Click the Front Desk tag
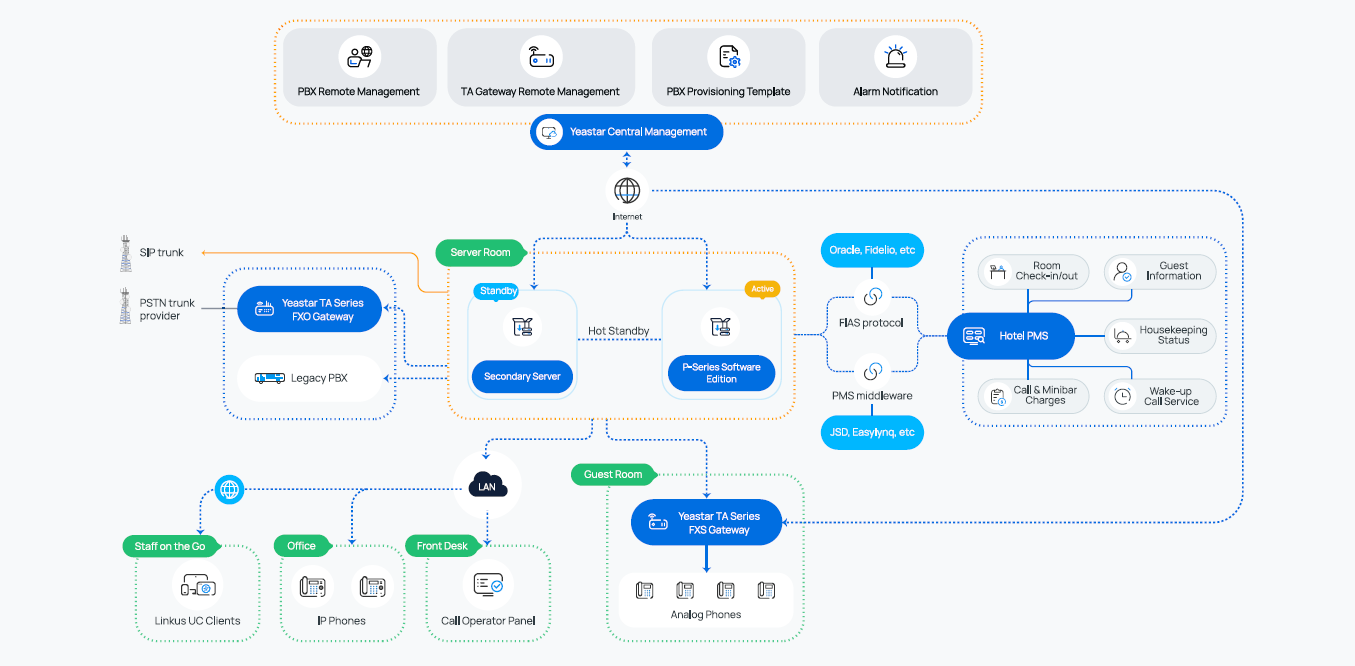Viewport: 1355px width, 666px height. tap(442, 546)
